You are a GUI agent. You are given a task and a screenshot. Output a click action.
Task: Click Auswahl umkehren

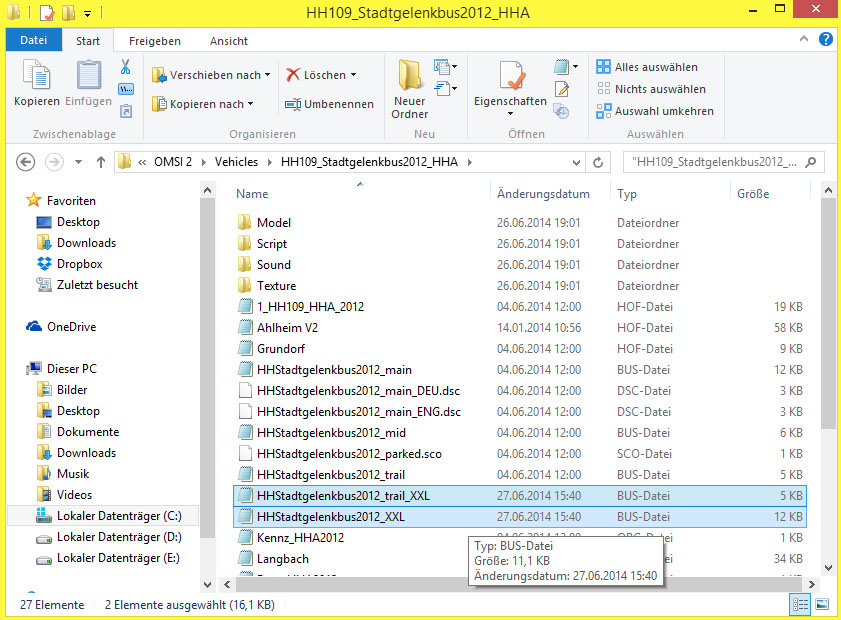655,111
